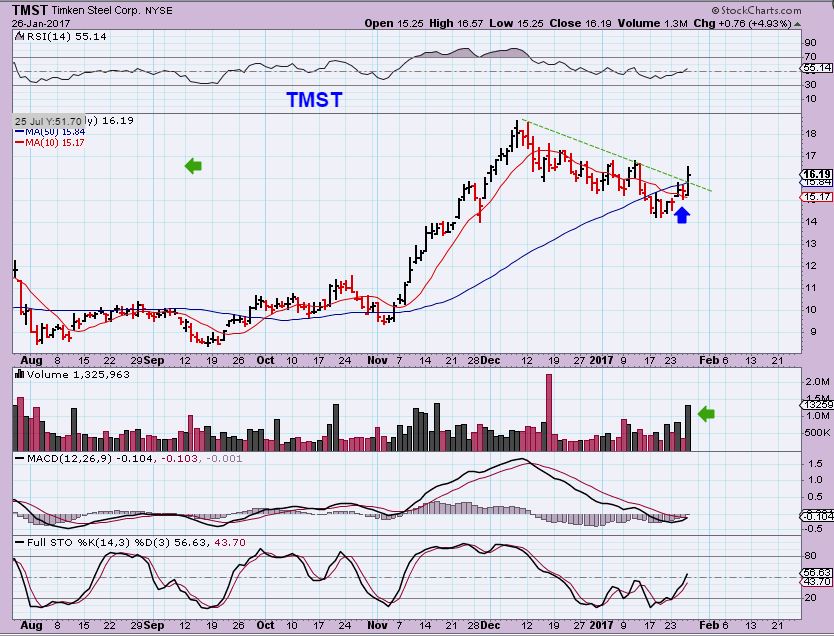This screenshot has width=834, height=636.
Task: Click the MACD legend line icon
Action: 20,458
